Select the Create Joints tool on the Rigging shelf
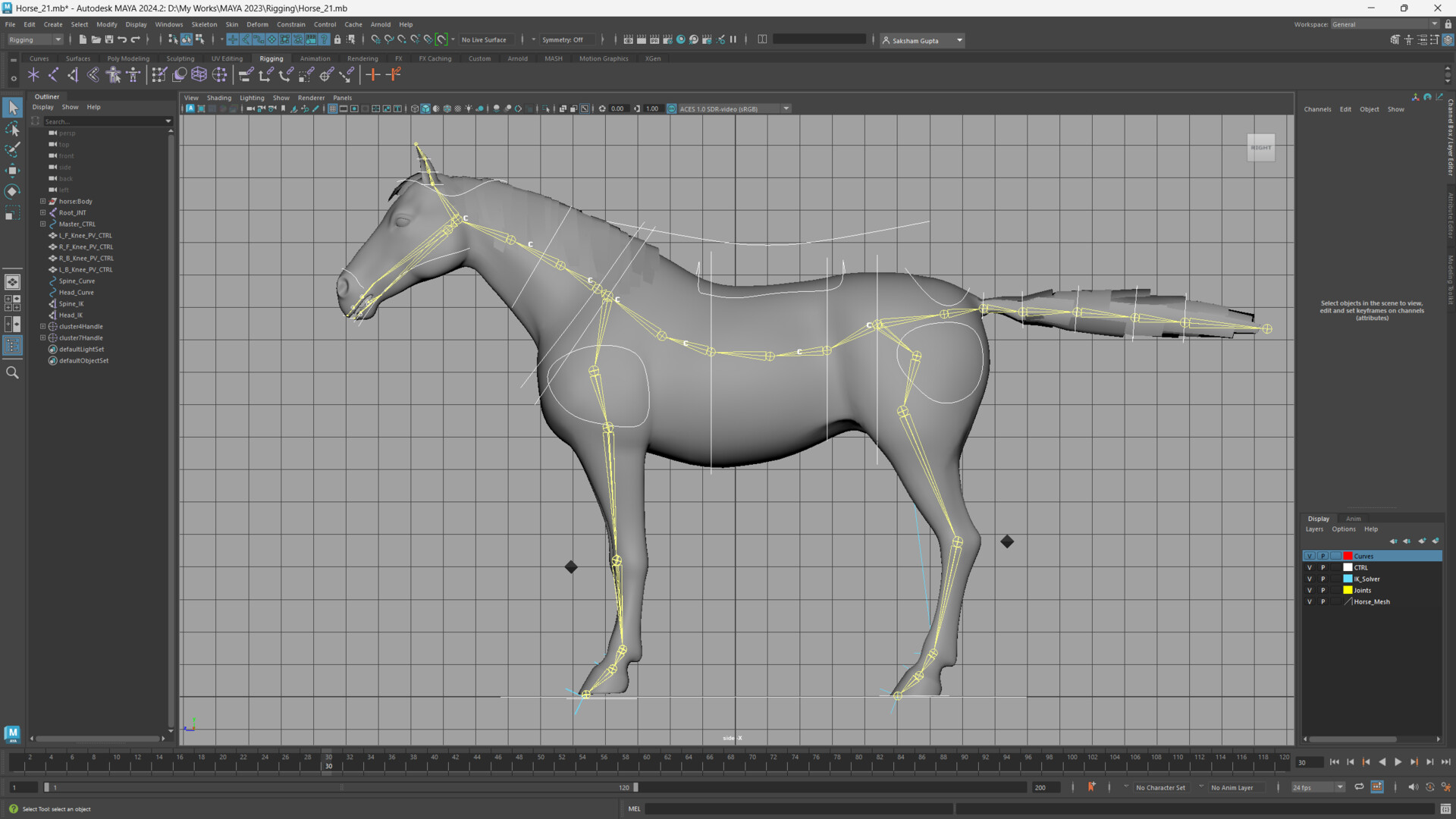The width and height of the screenshot is (1456, 819). click(x=33, y=74)
